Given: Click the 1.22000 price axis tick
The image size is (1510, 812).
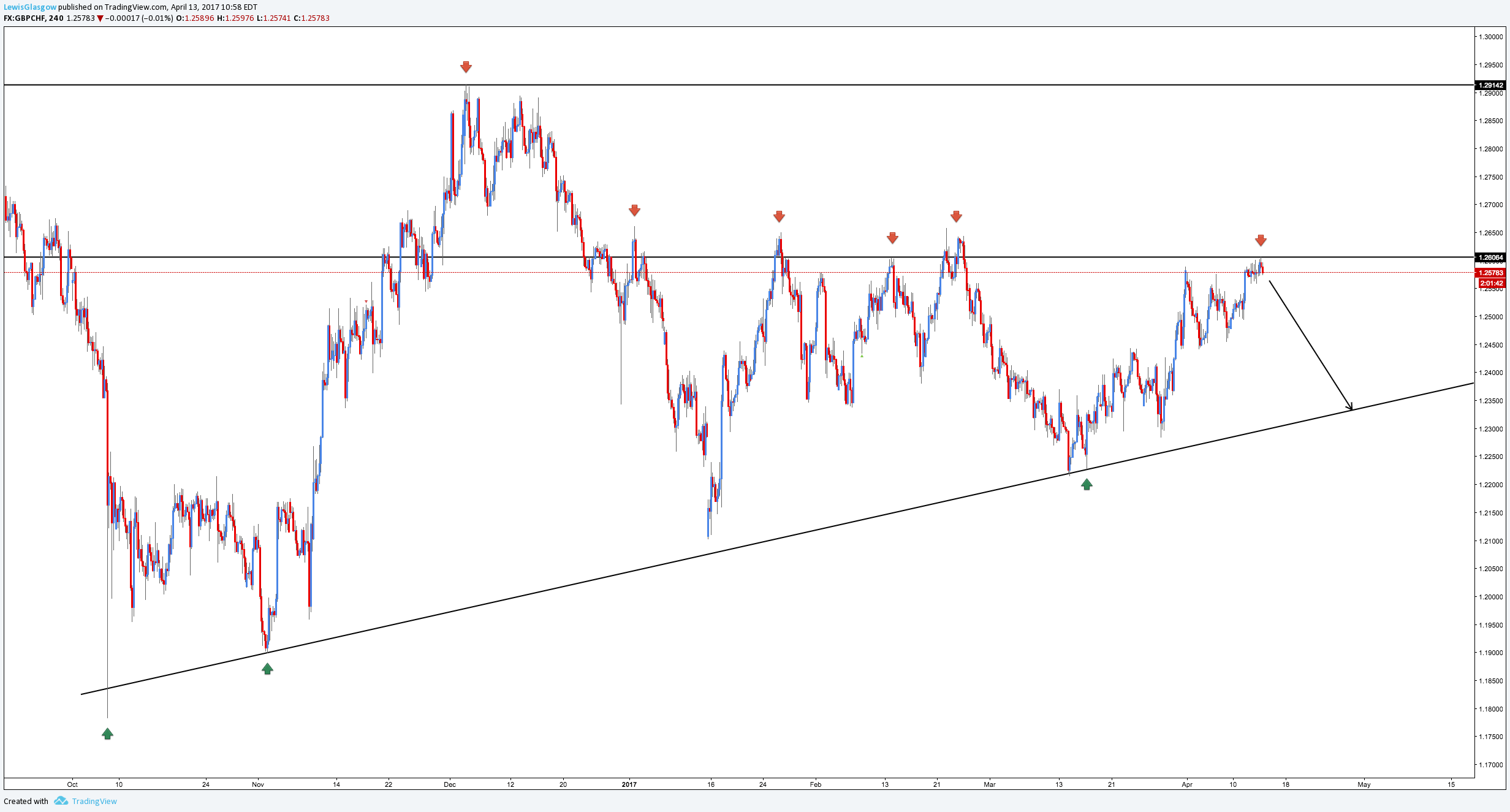Looking at the screenshot, I should [x=1490, y=485].
